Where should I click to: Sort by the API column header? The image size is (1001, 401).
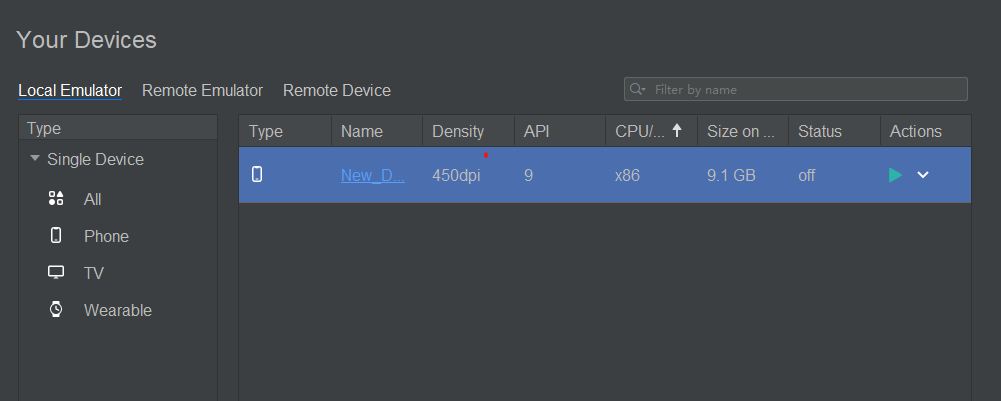click(x=560, y=131)
